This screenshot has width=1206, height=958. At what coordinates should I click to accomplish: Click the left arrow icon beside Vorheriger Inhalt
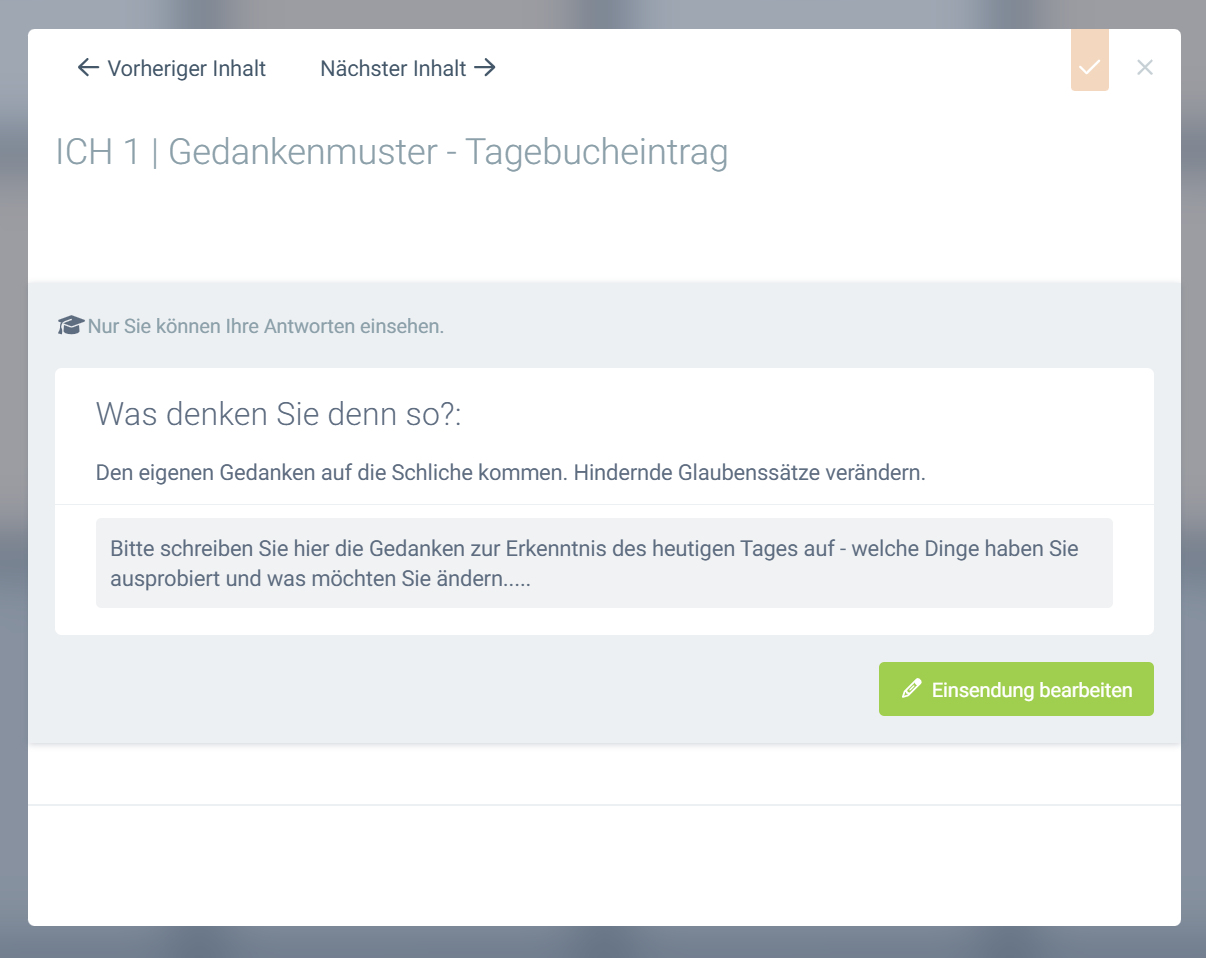88,68
